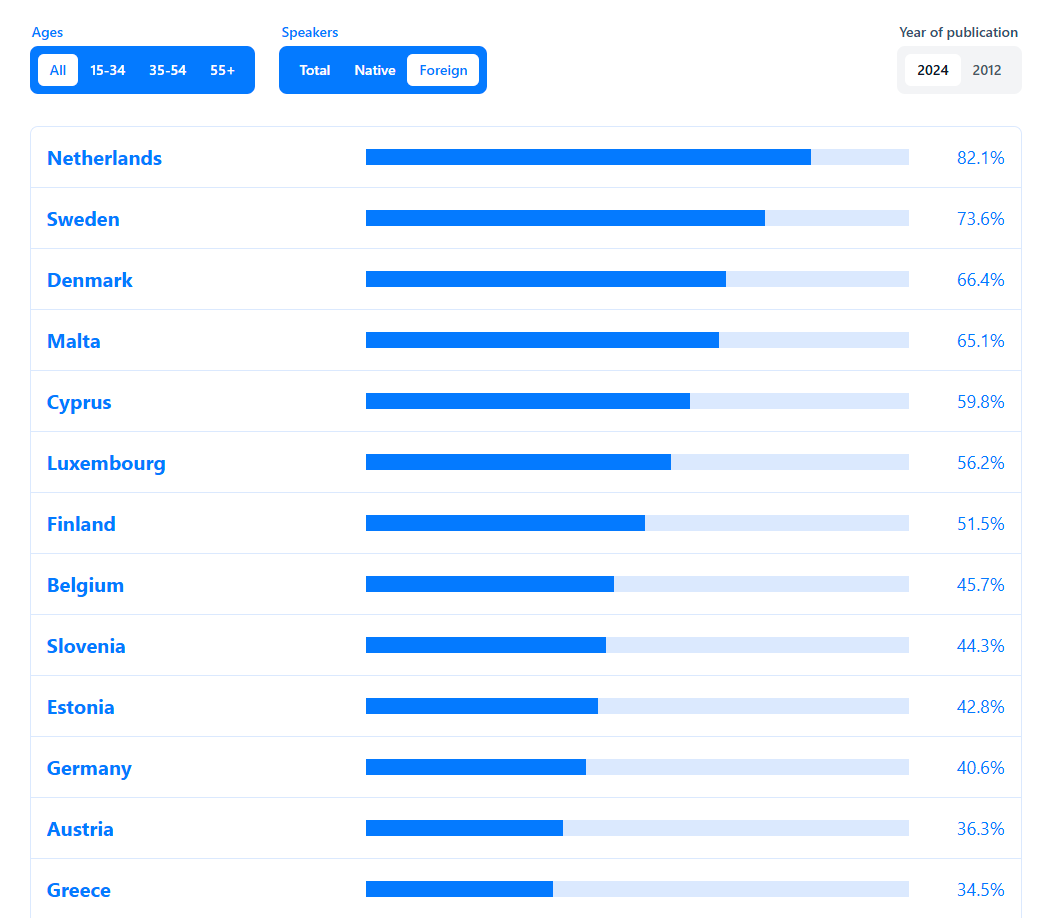The width and height of the screenshot is (1039, 918).
Task: Click the 44.3% value for Slovenia
Action: pos(981,646)
